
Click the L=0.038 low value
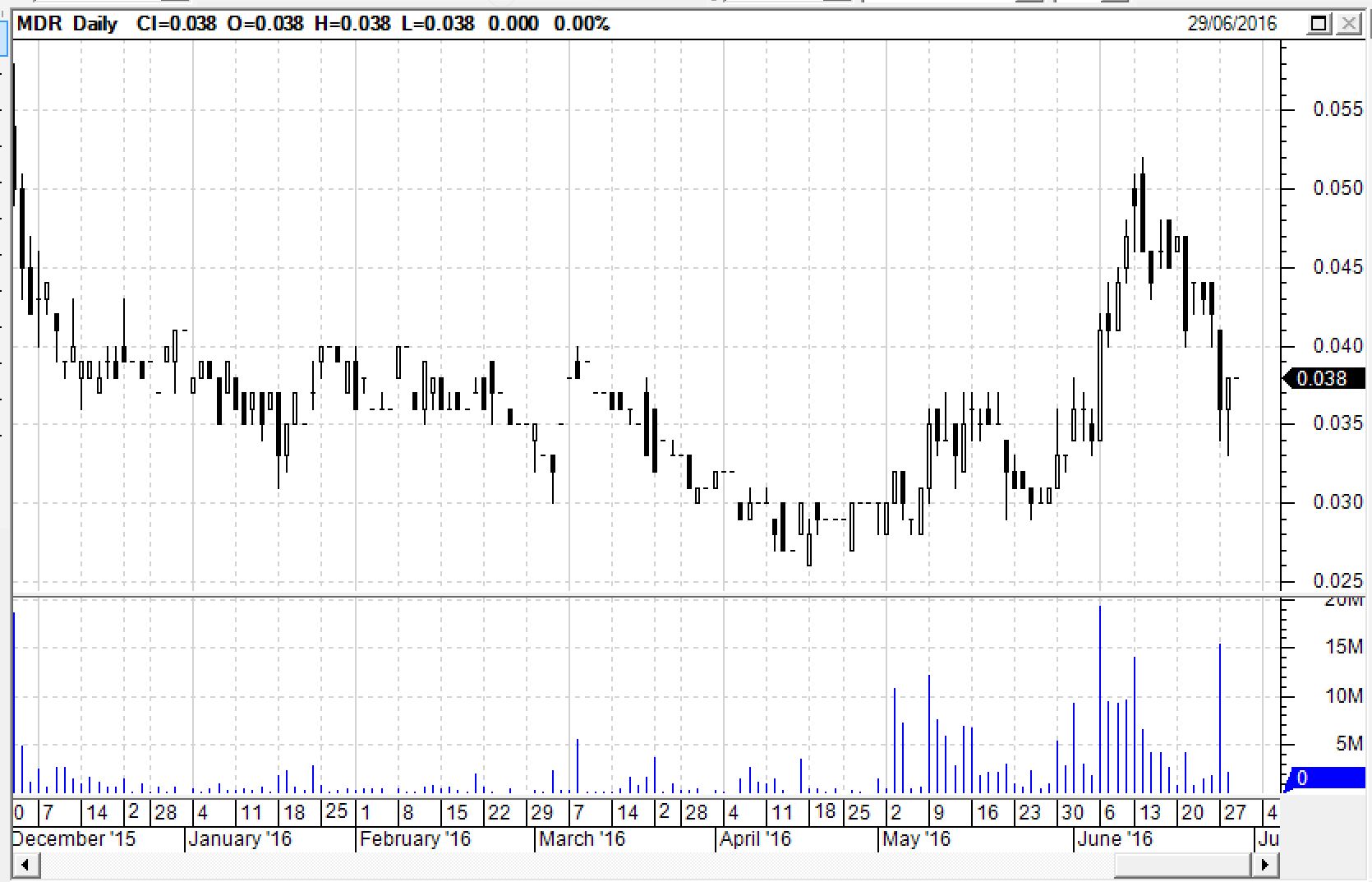click(x=438, y=24)
